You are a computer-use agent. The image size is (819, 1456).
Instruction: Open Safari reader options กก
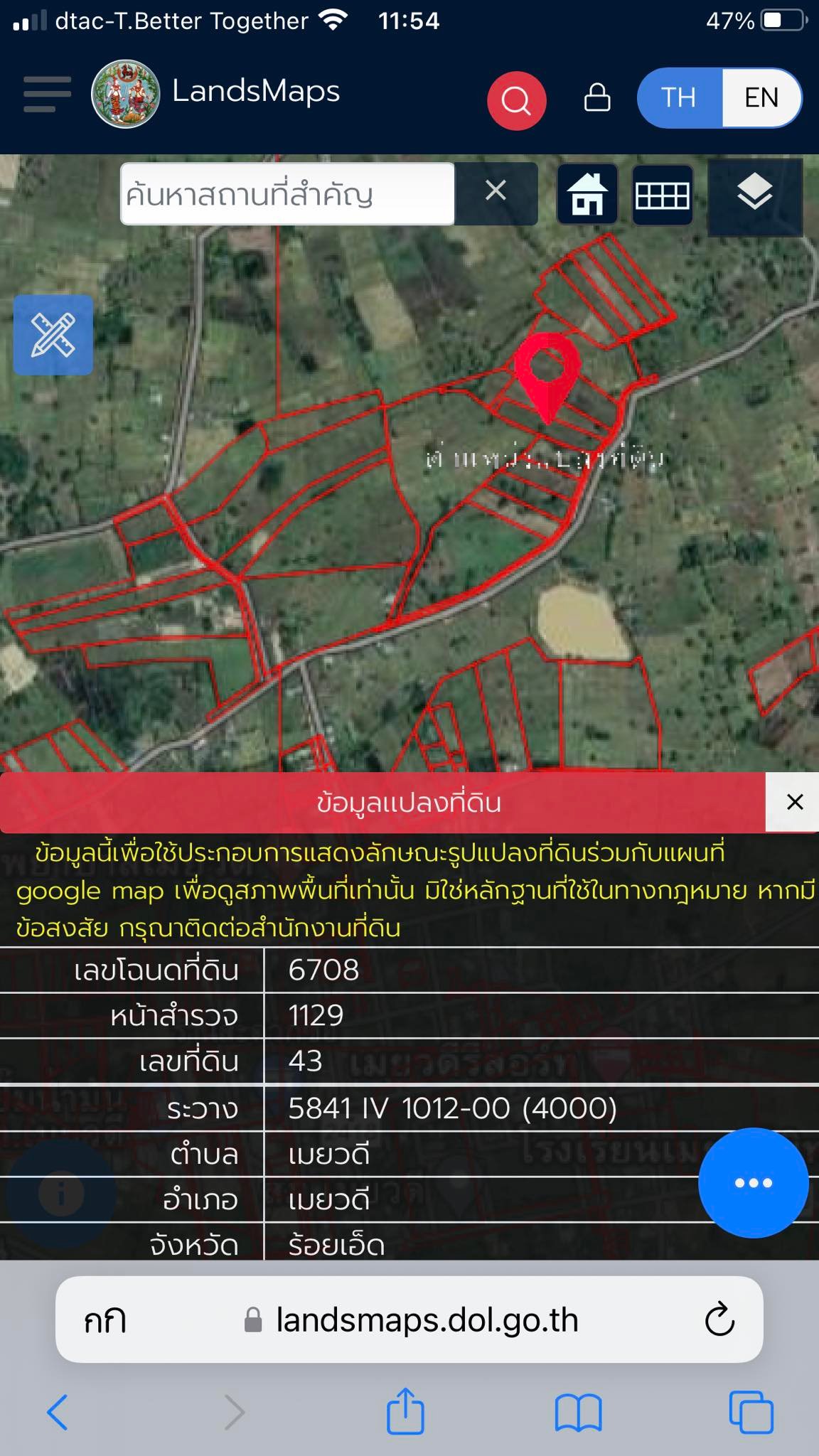click(x=105, y=1321)
